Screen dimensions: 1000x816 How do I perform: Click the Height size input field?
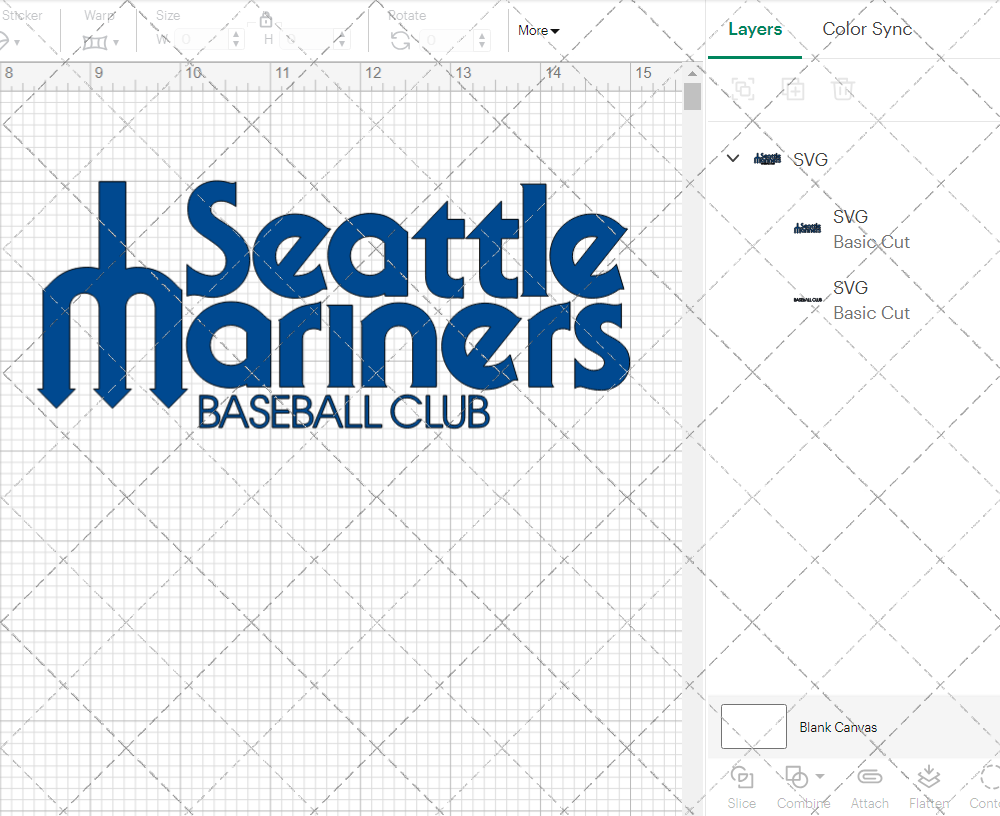pos(307,40)
